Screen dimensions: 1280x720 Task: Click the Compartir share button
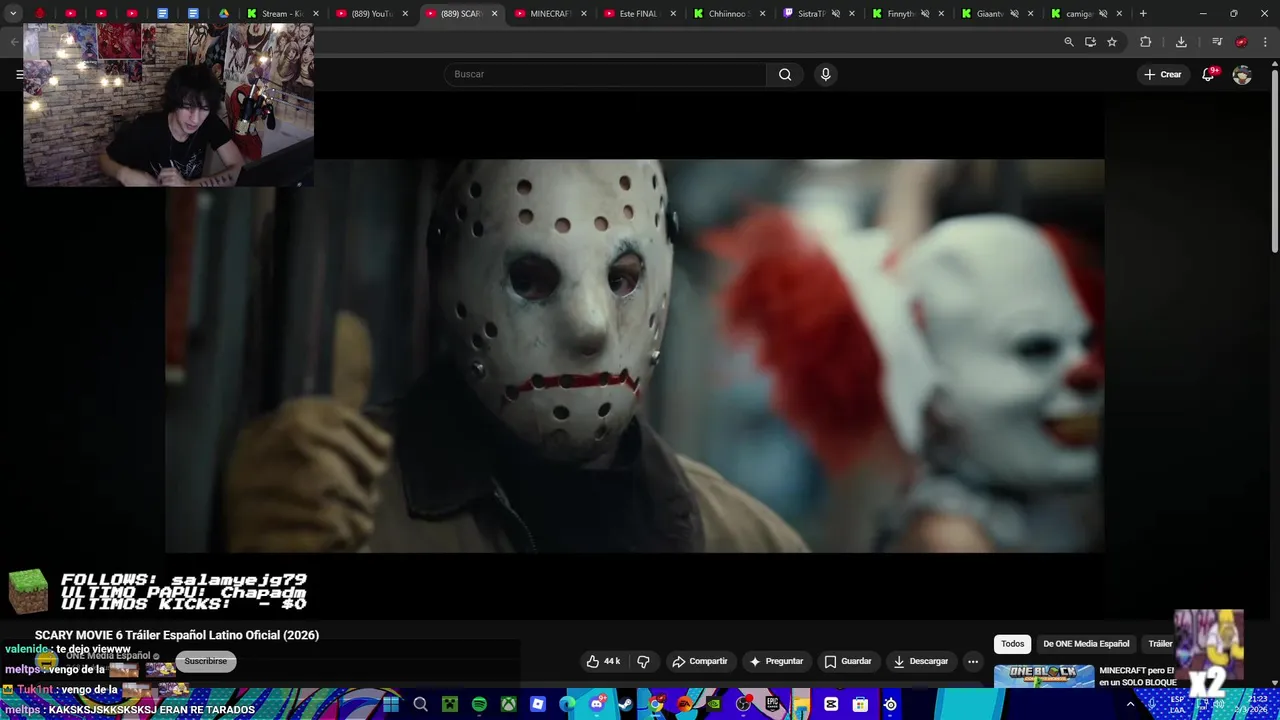click(700, 661)
